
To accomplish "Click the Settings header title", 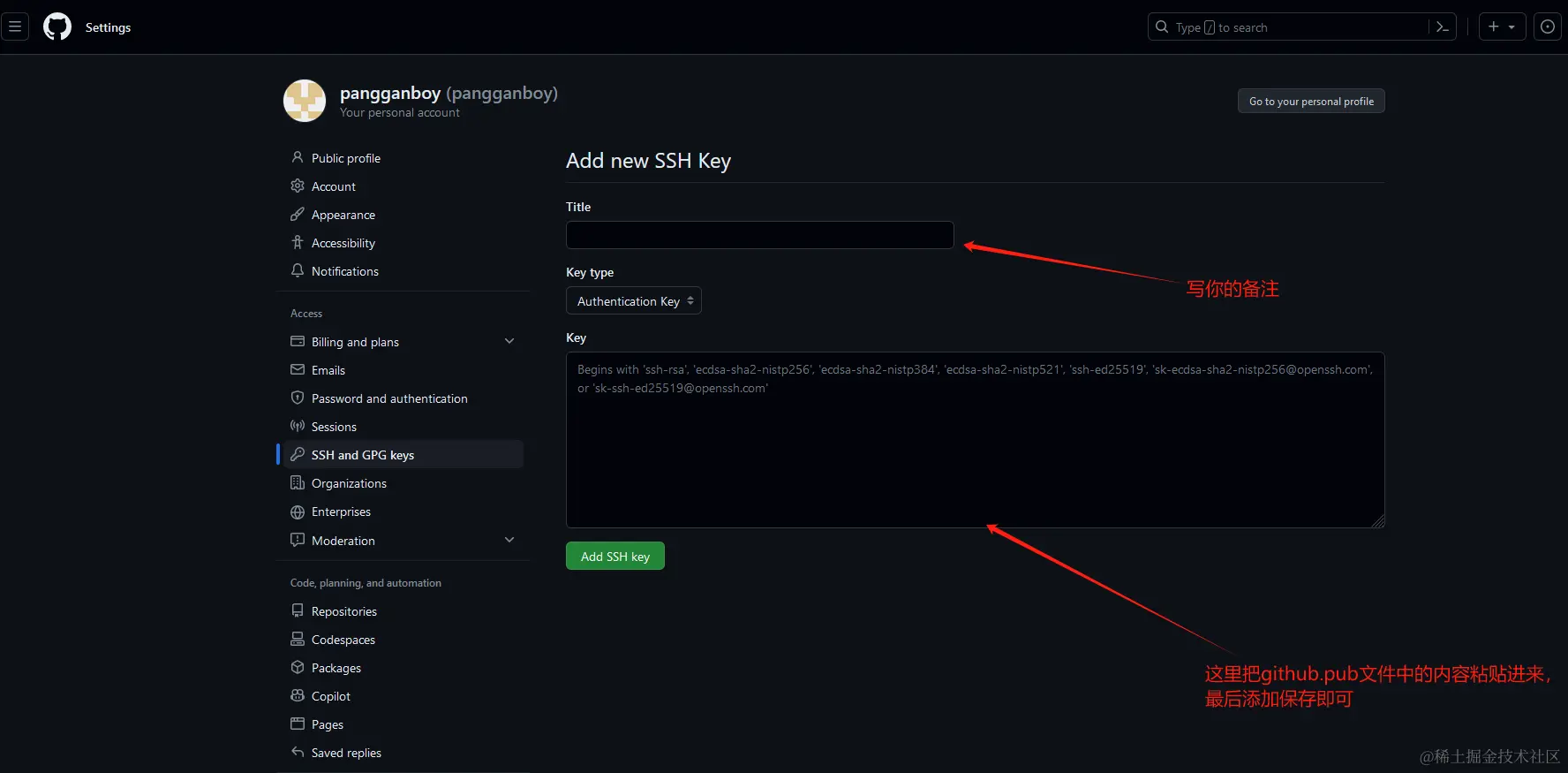I will click(x=108, y=27).
